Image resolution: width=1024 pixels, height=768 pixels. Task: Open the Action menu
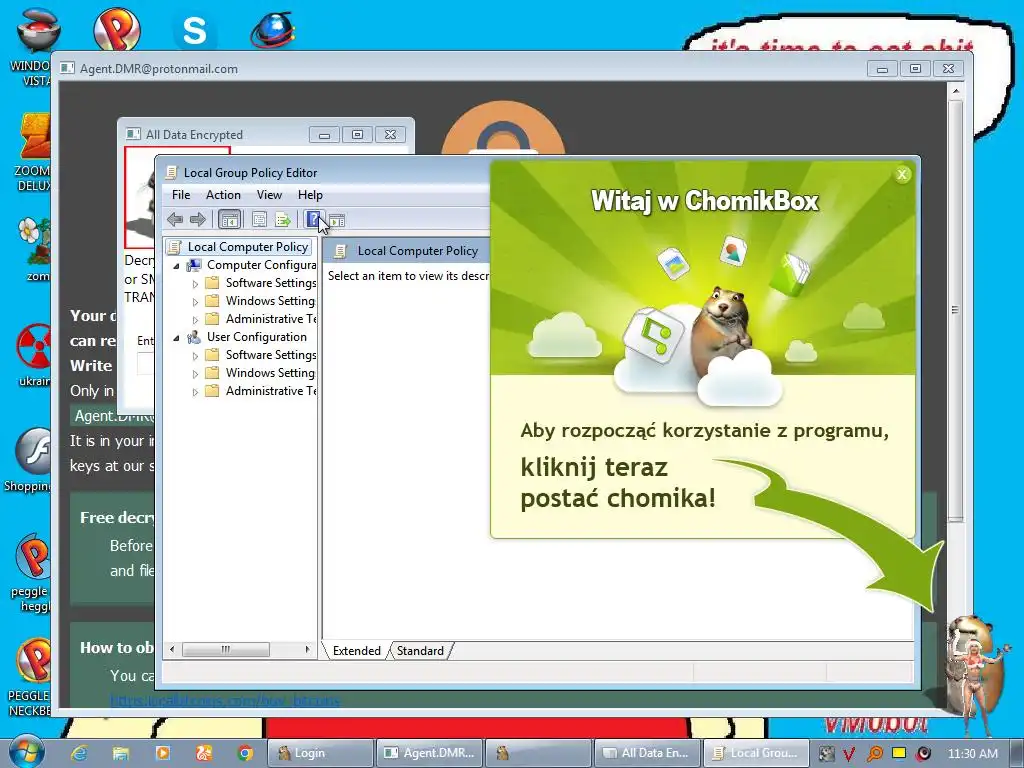pyautogui.click(x=223, y=195)
